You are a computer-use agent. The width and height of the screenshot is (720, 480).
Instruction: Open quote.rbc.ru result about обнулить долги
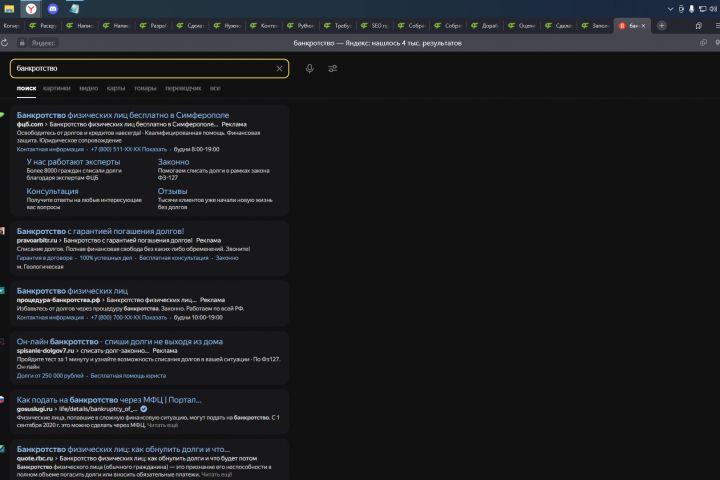123,449
